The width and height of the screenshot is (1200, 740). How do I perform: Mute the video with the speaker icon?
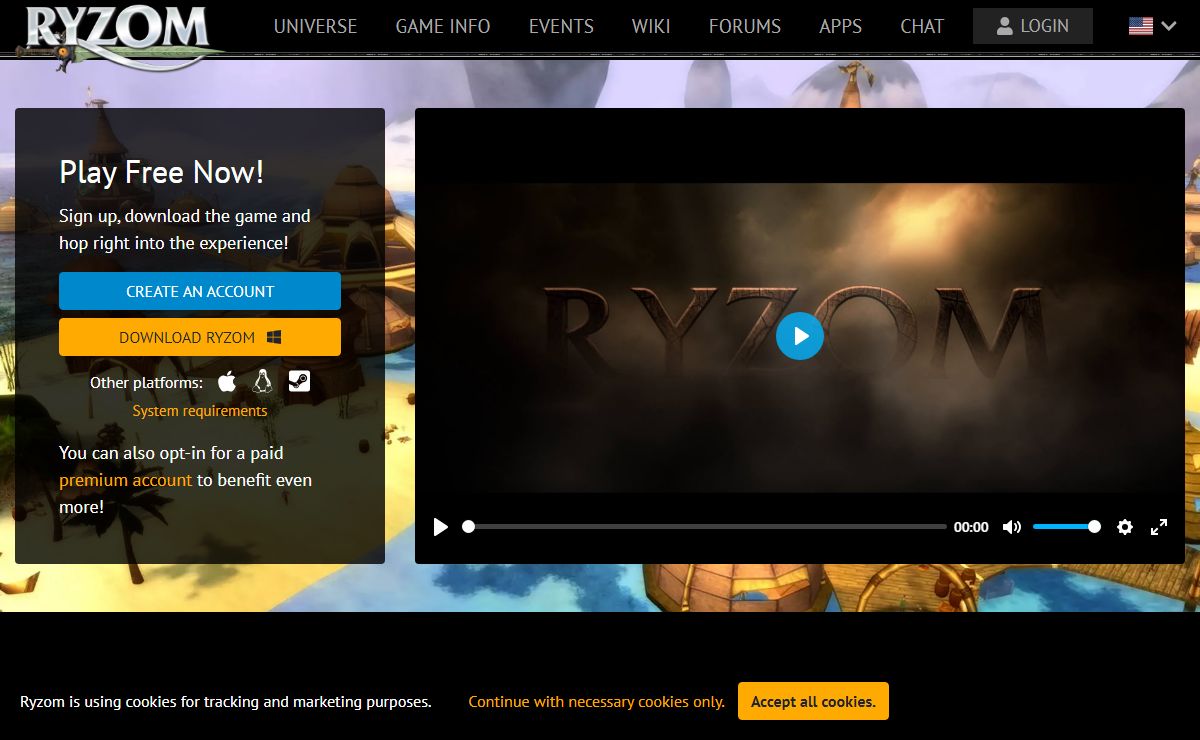1012,527
